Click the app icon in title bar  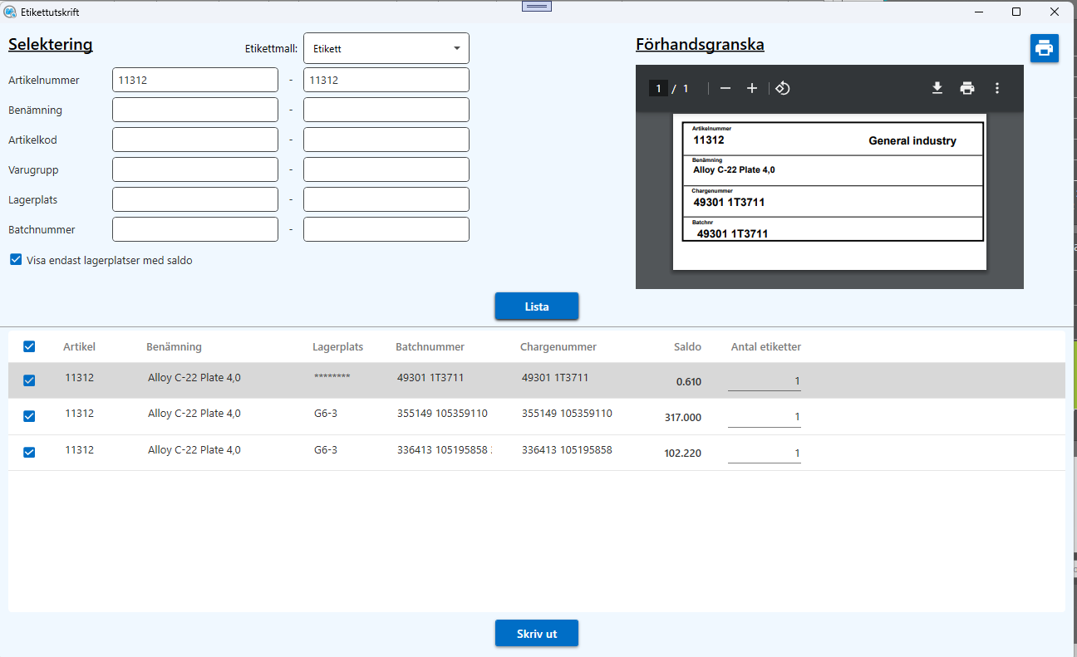10,12
